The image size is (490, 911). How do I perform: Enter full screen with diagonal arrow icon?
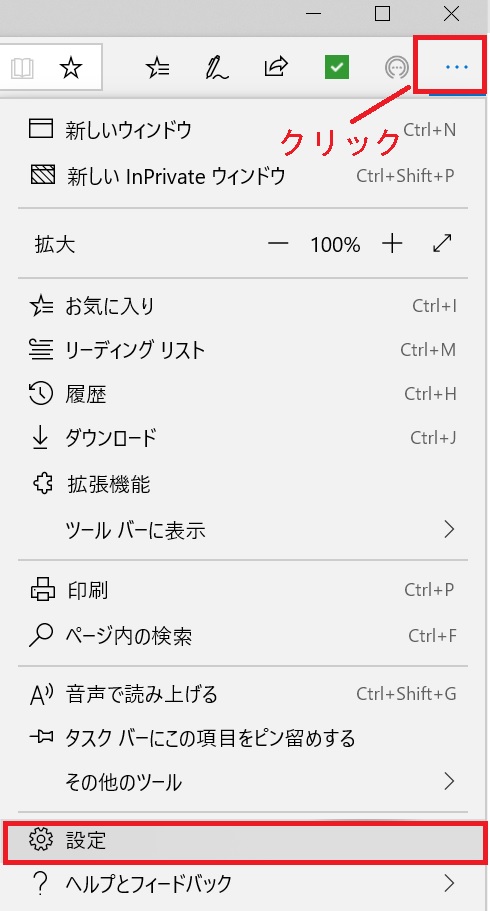coord(443,243)
